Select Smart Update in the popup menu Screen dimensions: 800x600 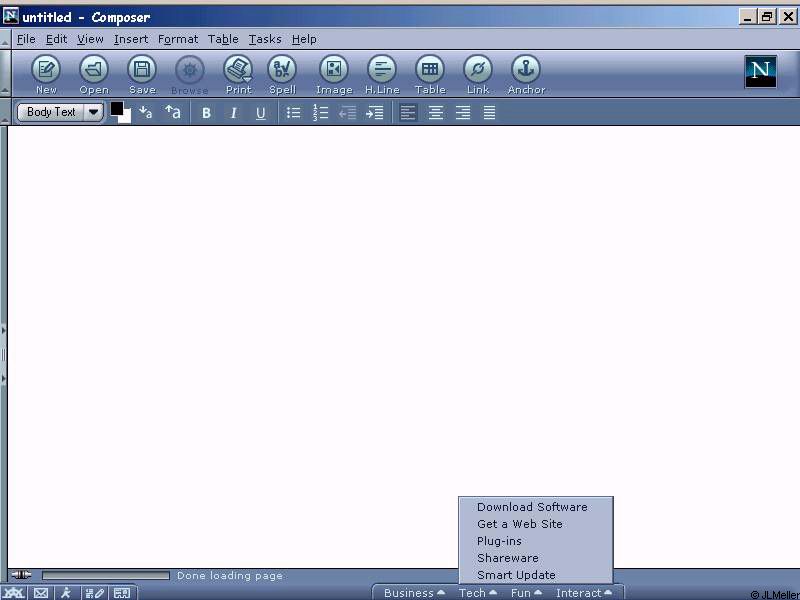tap(536, 574)
